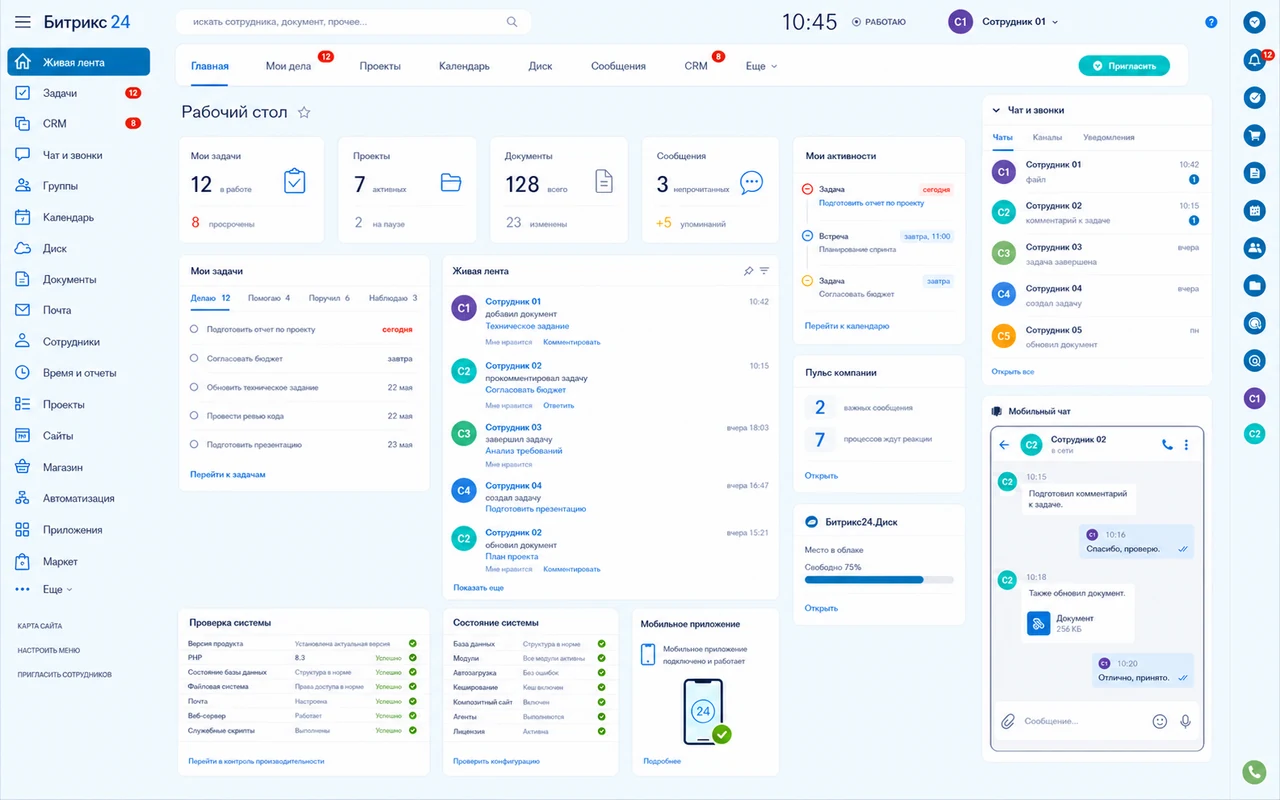Open the hamburger menu beside the Битрикс24 logo
The height and width of the screenshot is (800, 1280).
(x=23, y=22)
